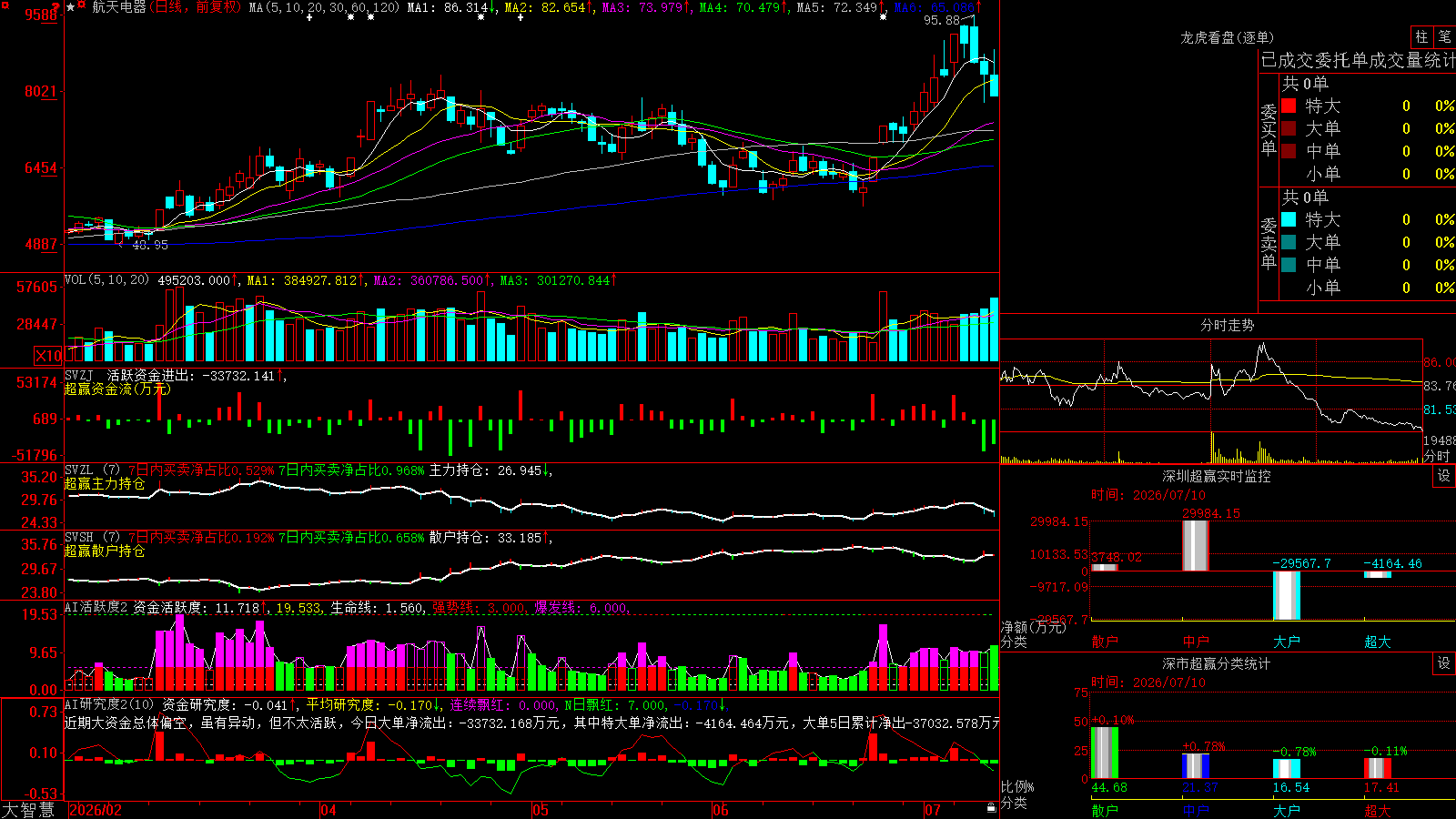Click the 深市超赢分类统计 panel title
This screenshot has width=1456, height=819.
coord(1217,663)
